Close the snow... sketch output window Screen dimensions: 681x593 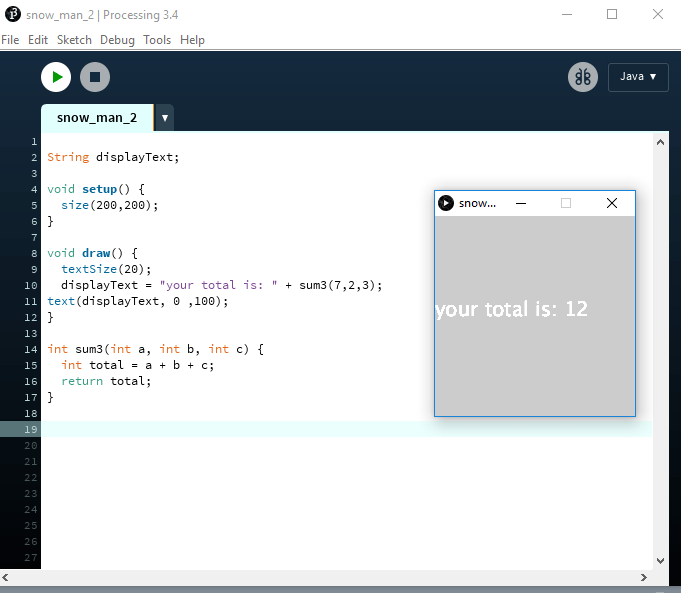point(612,203)
